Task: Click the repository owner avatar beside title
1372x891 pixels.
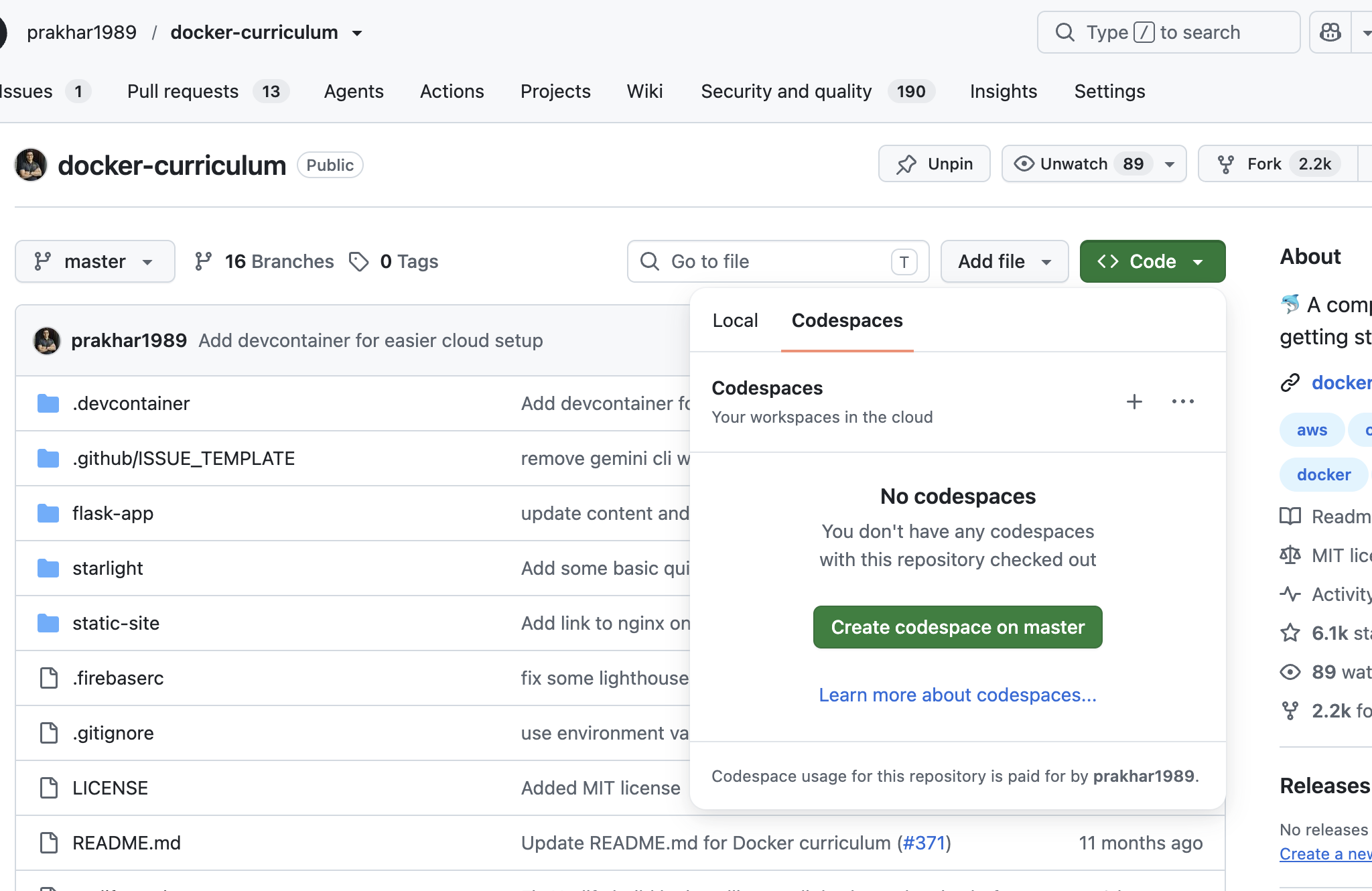Action: 31,165
